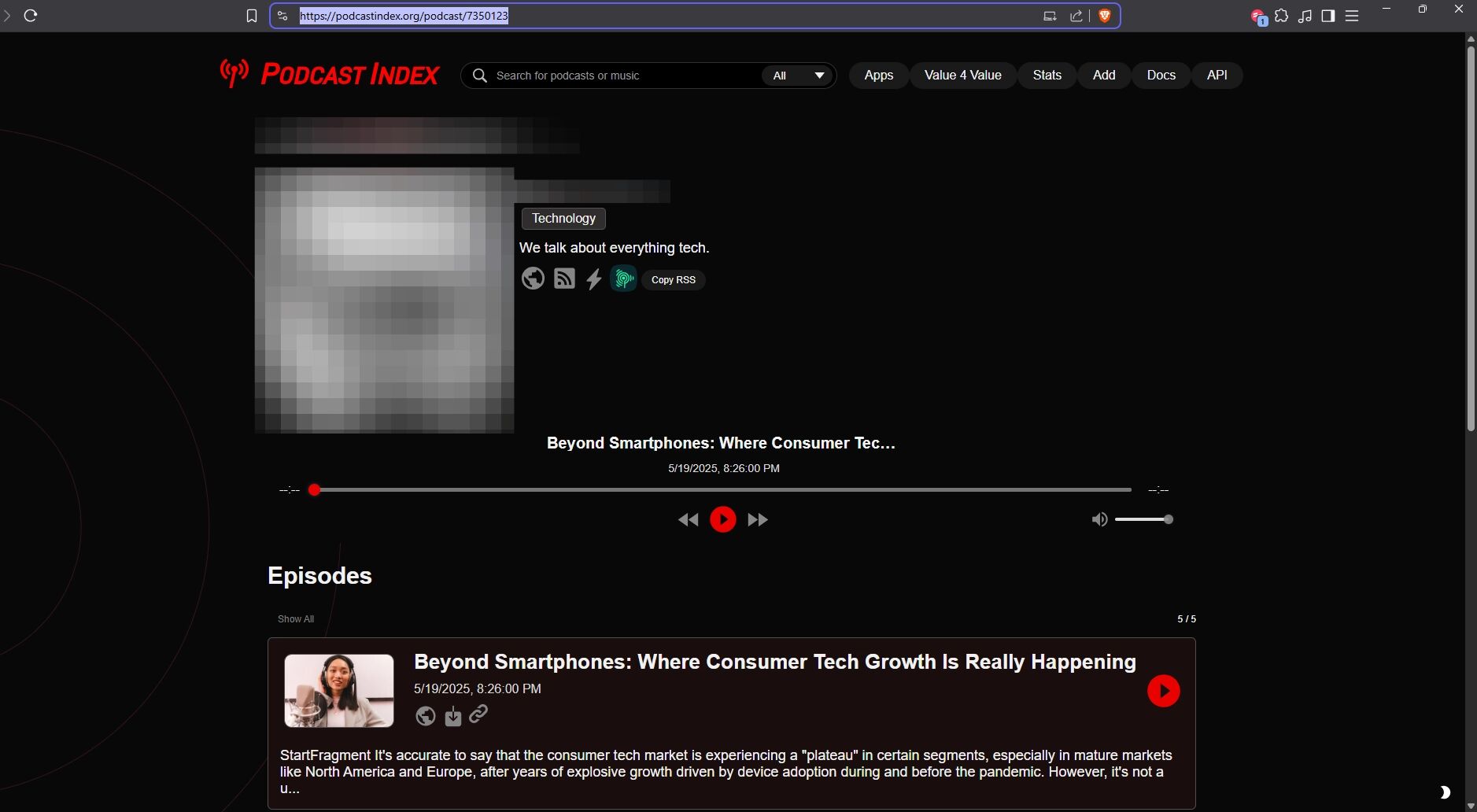Open the Stats page
This screenshot has height=812, width=1477.
pos(1047,76)
